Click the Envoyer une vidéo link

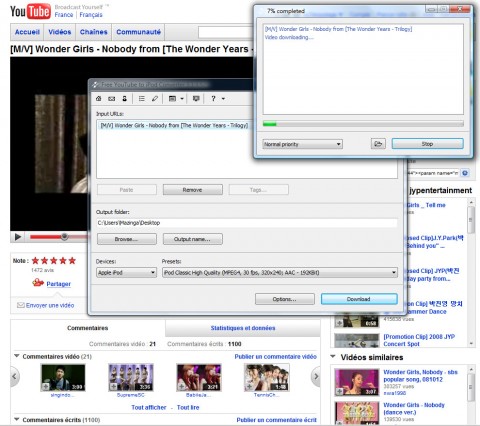pyautogui.click(x=50, y=305)
